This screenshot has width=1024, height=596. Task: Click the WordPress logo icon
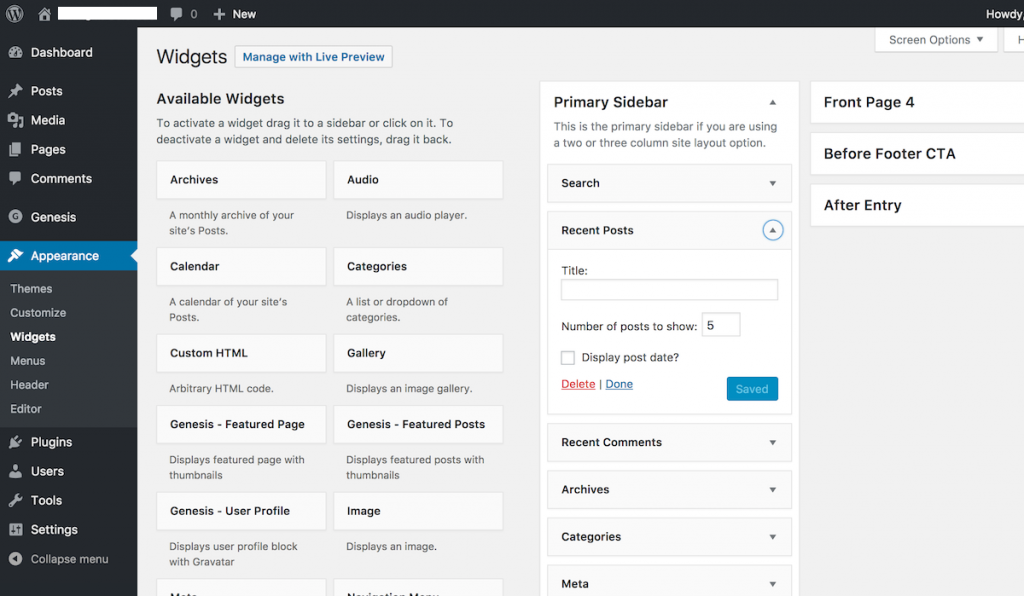tap(14, 14)
